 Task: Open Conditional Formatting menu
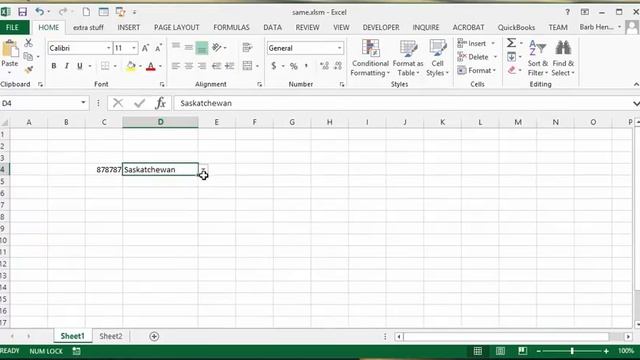pos(370,58)
